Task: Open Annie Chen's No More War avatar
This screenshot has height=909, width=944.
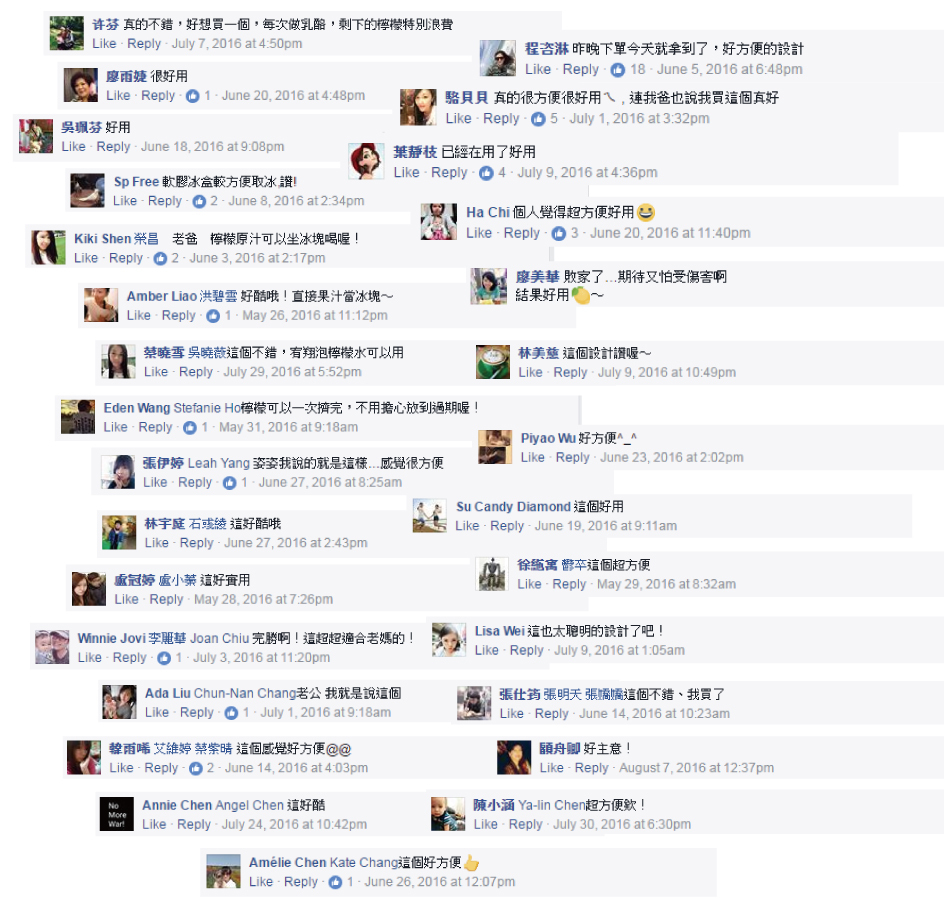Action: click(117, 814)
